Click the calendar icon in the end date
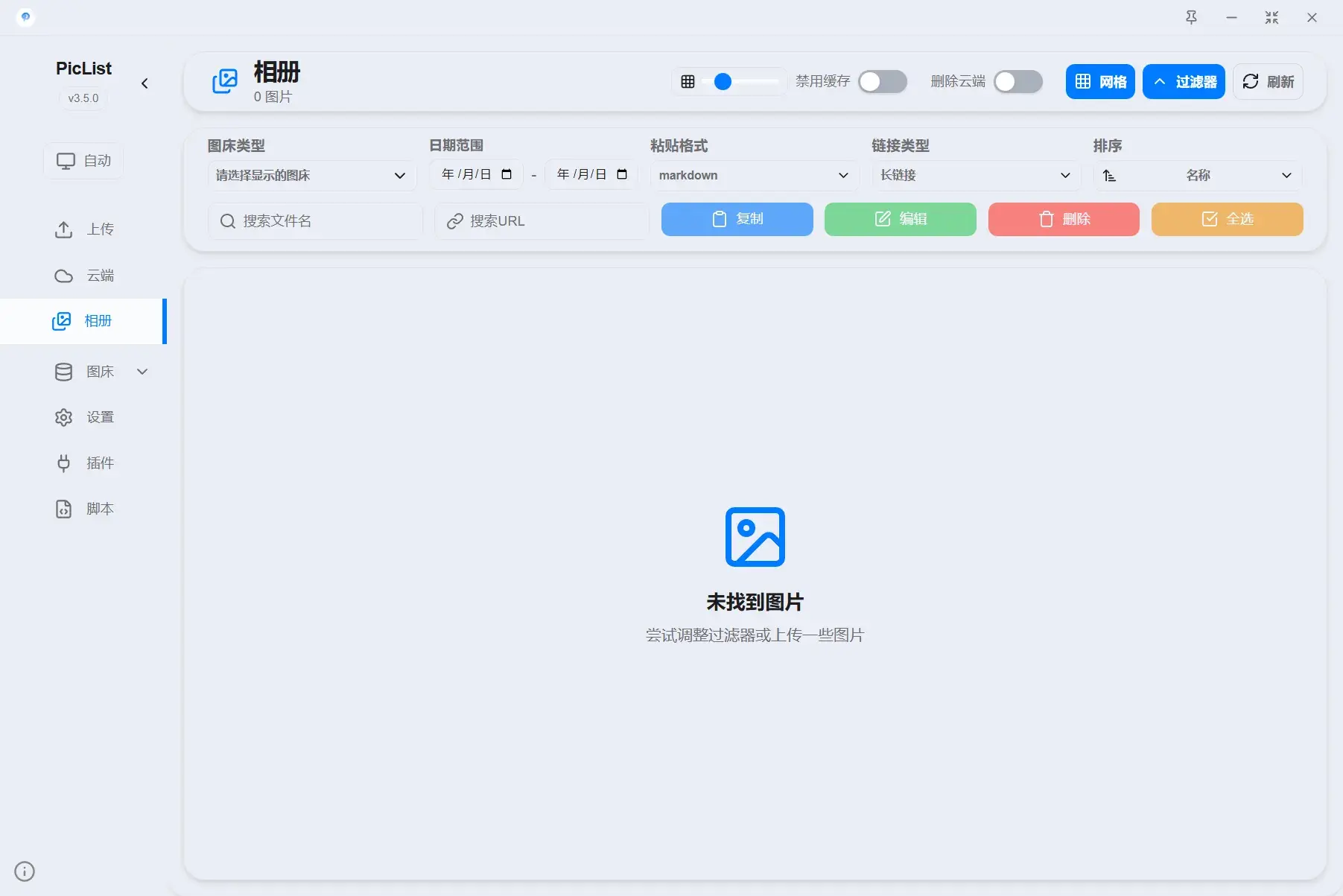 point(622,174)
